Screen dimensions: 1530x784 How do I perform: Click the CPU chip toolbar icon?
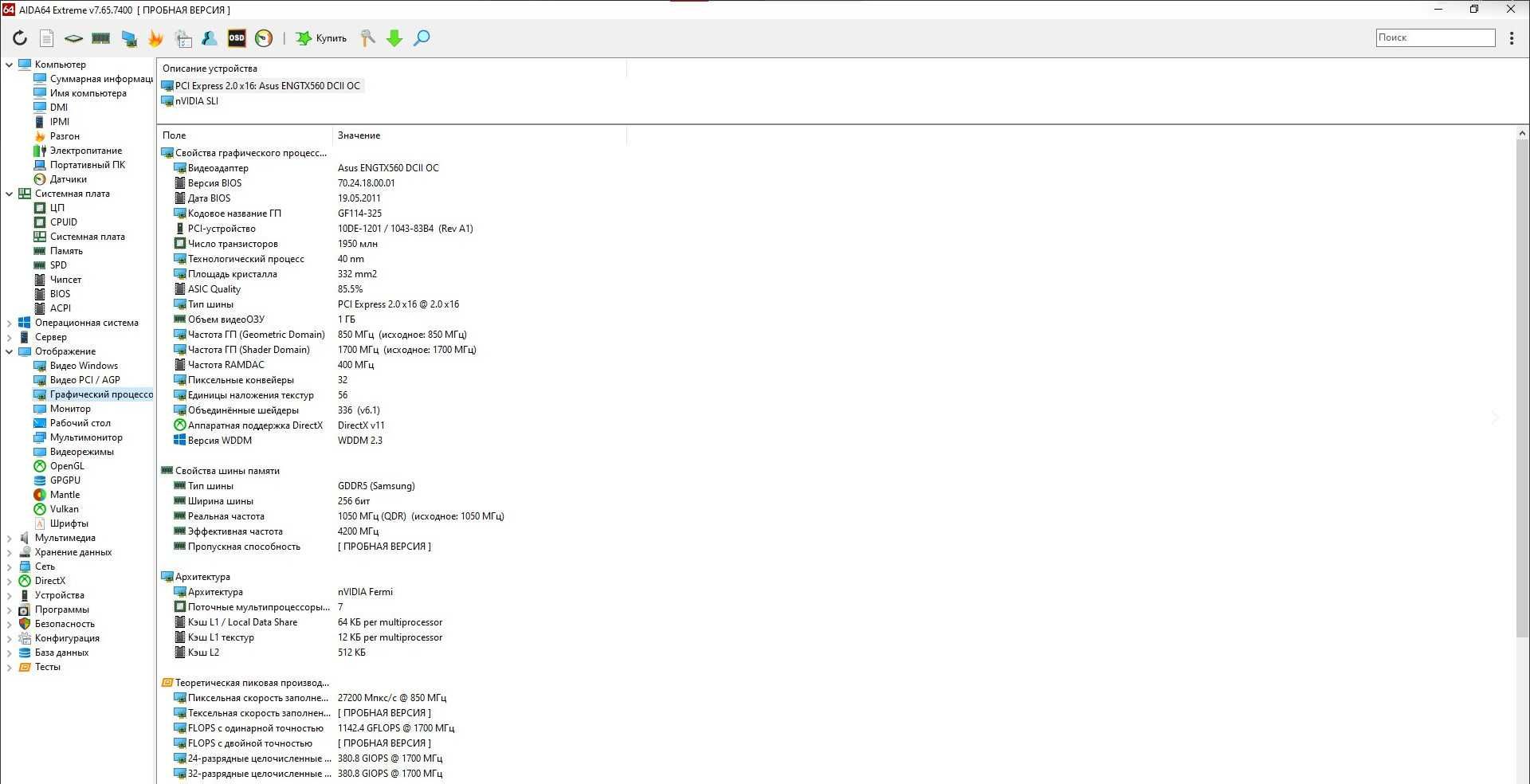click(x=73, y=38)
